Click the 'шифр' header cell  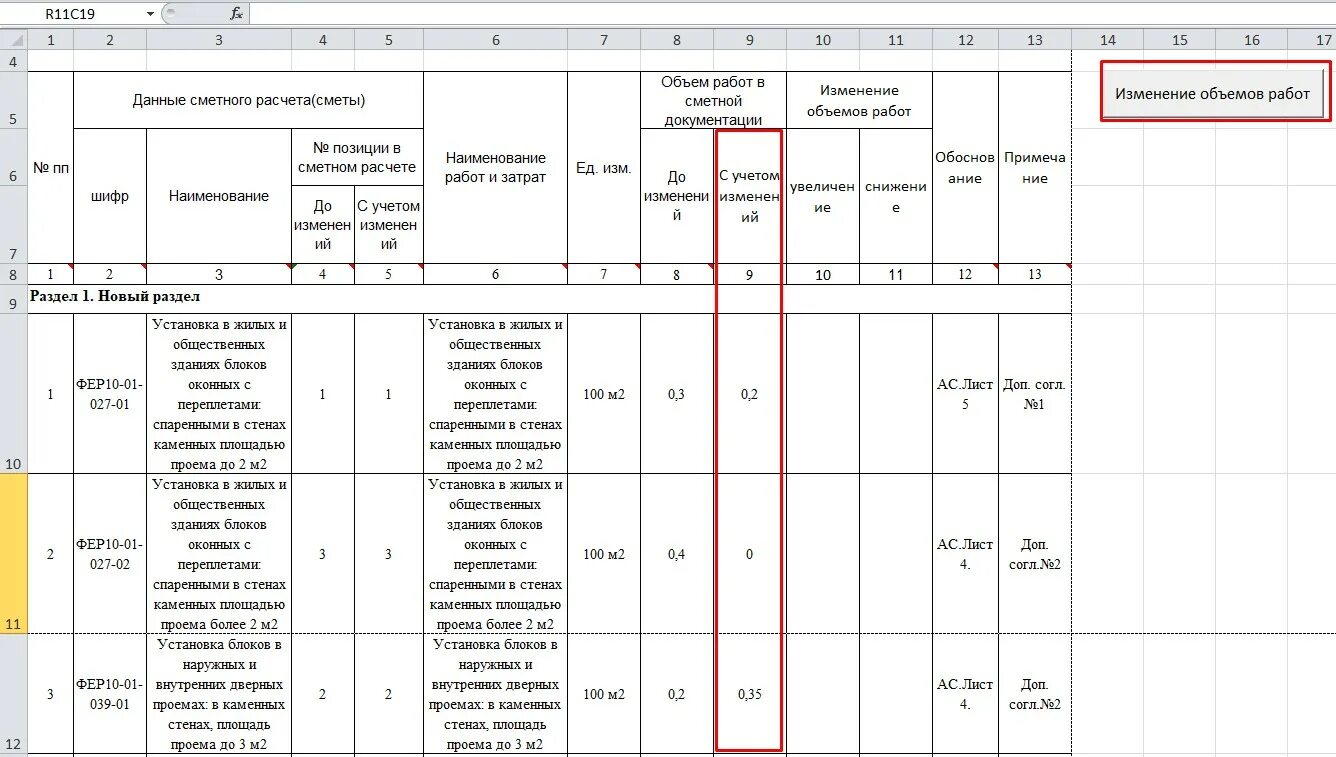[x=110, y=196]
